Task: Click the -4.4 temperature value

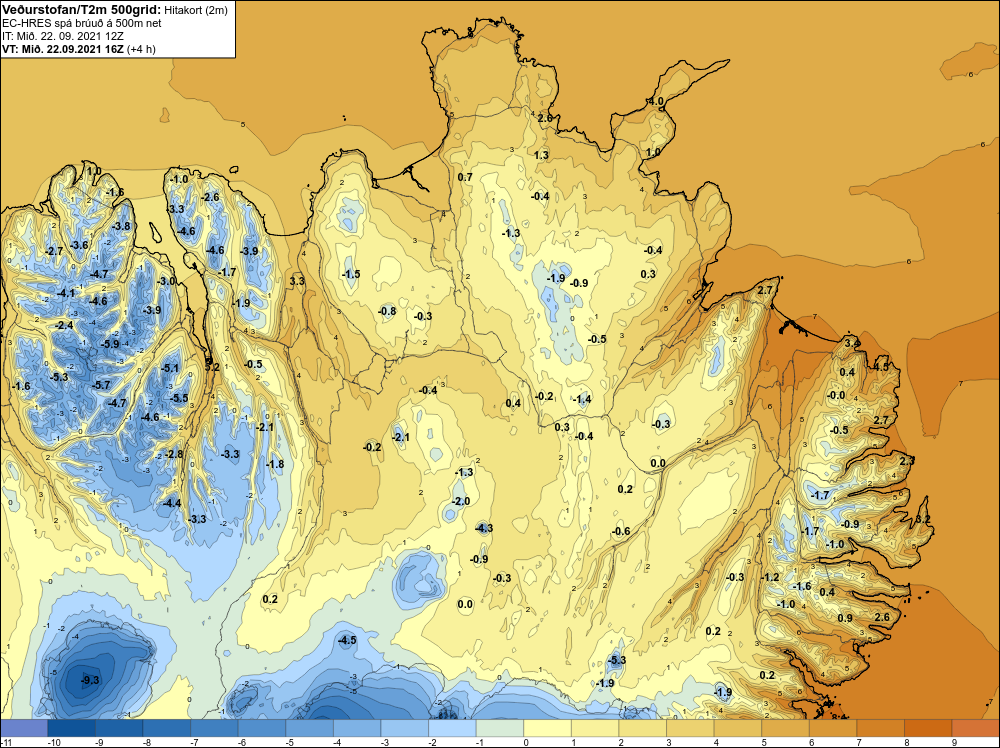Action: 172,503
